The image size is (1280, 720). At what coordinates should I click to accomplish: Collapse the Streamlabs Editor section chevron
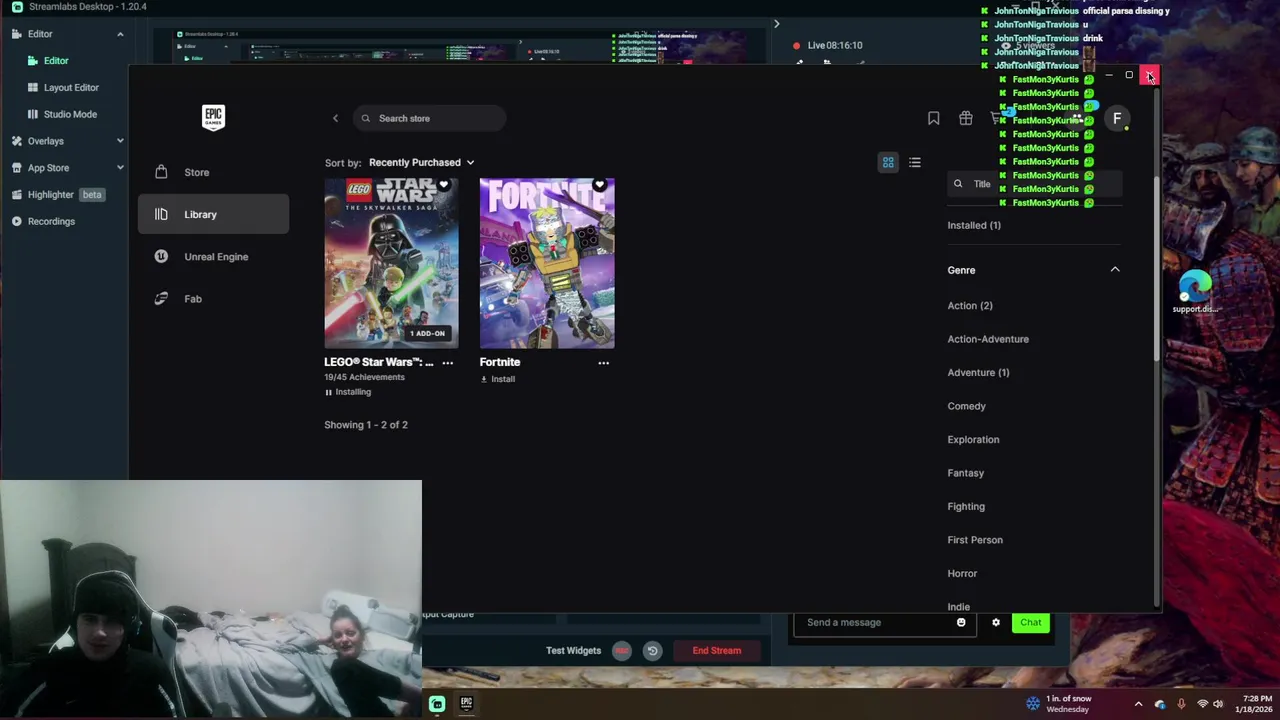point(120,34)
